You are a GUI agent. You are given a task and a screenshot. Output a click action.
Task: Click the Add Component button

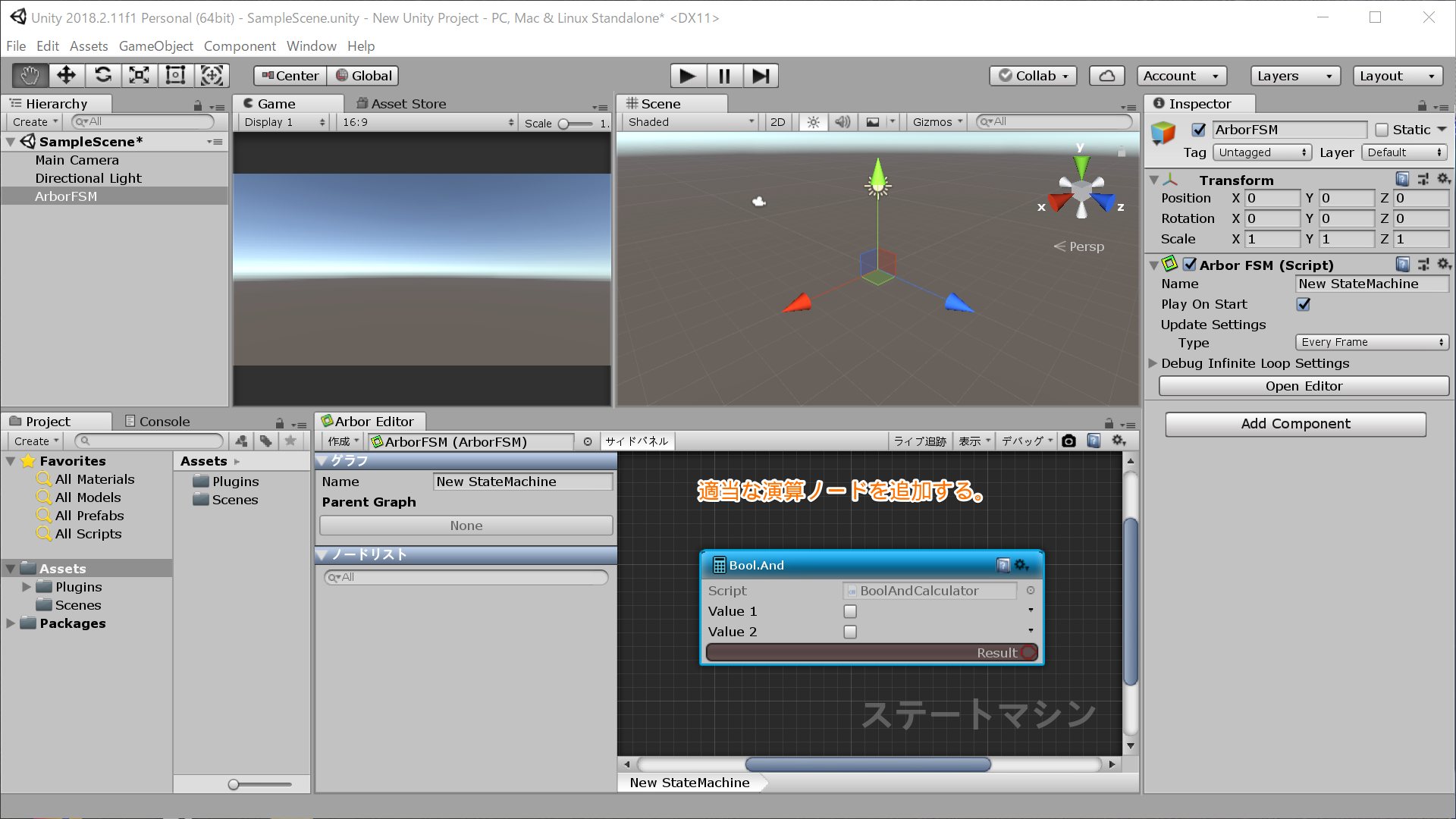[1295, 424]
